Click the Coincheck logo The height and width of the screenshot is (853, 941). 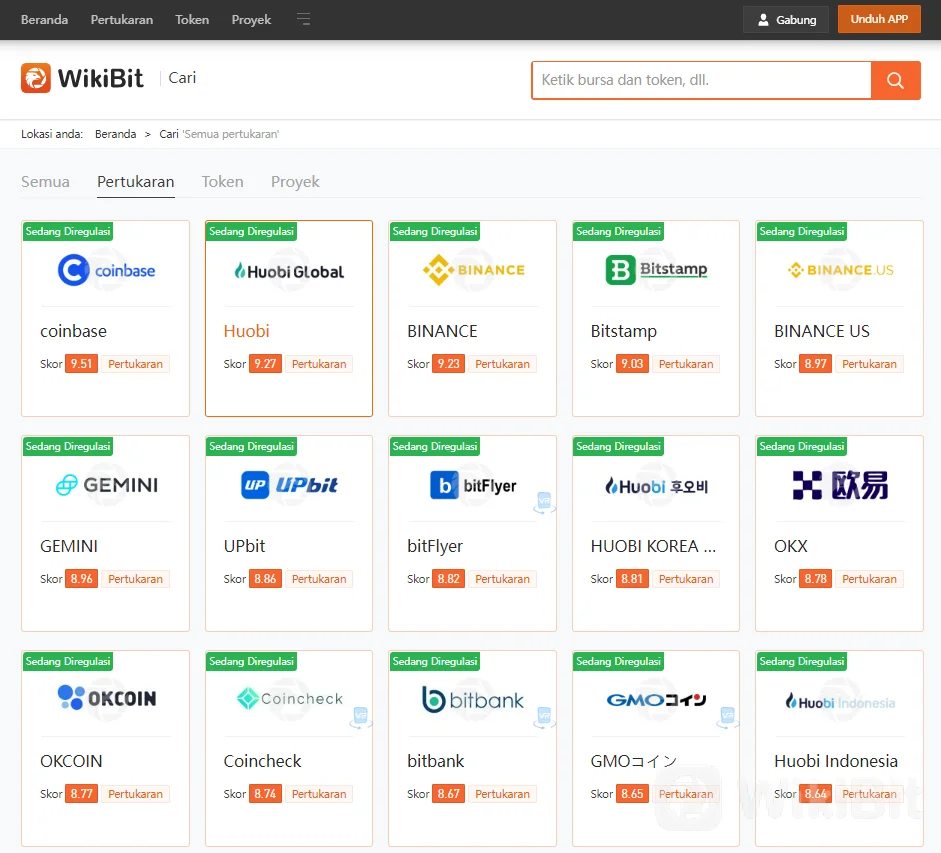click(289, 699)
